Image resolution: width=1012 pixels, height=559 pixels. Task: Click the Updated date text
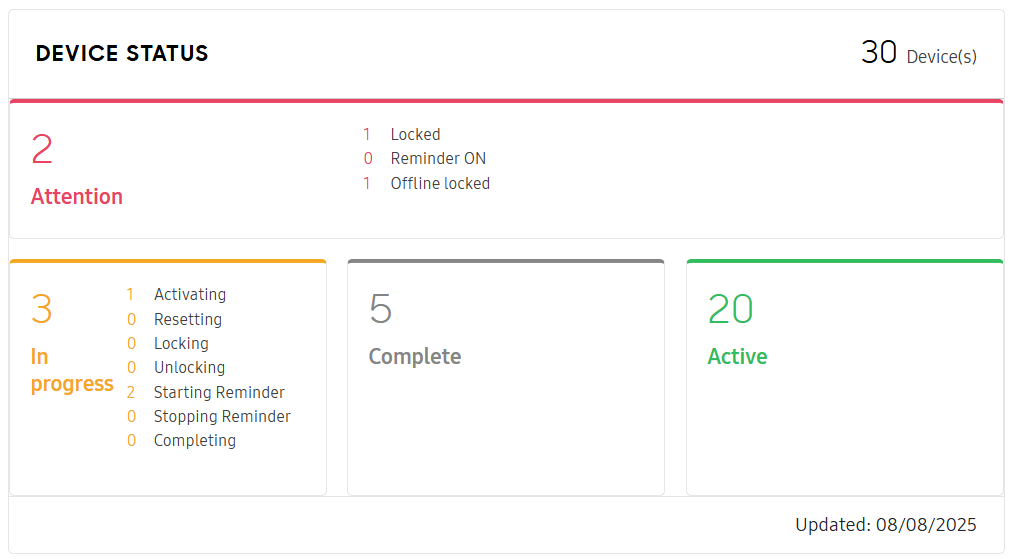click(x=885, y=525)
